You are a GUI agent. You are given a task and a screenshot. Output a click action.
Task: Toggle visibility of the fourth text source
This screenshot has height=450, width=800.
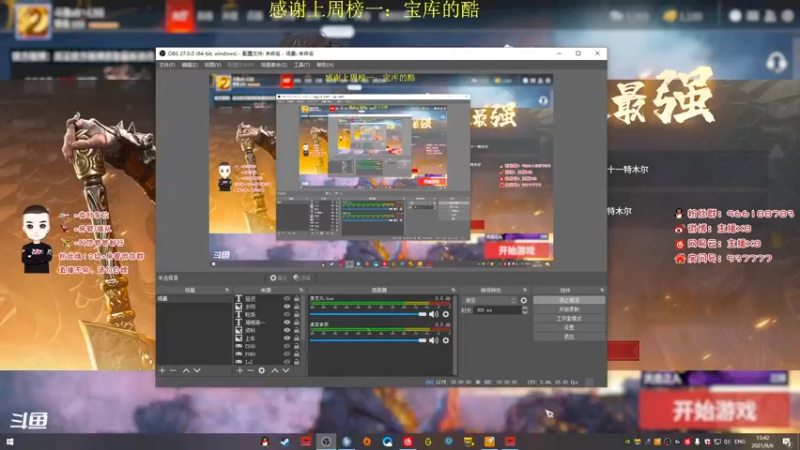click(287, 322)
